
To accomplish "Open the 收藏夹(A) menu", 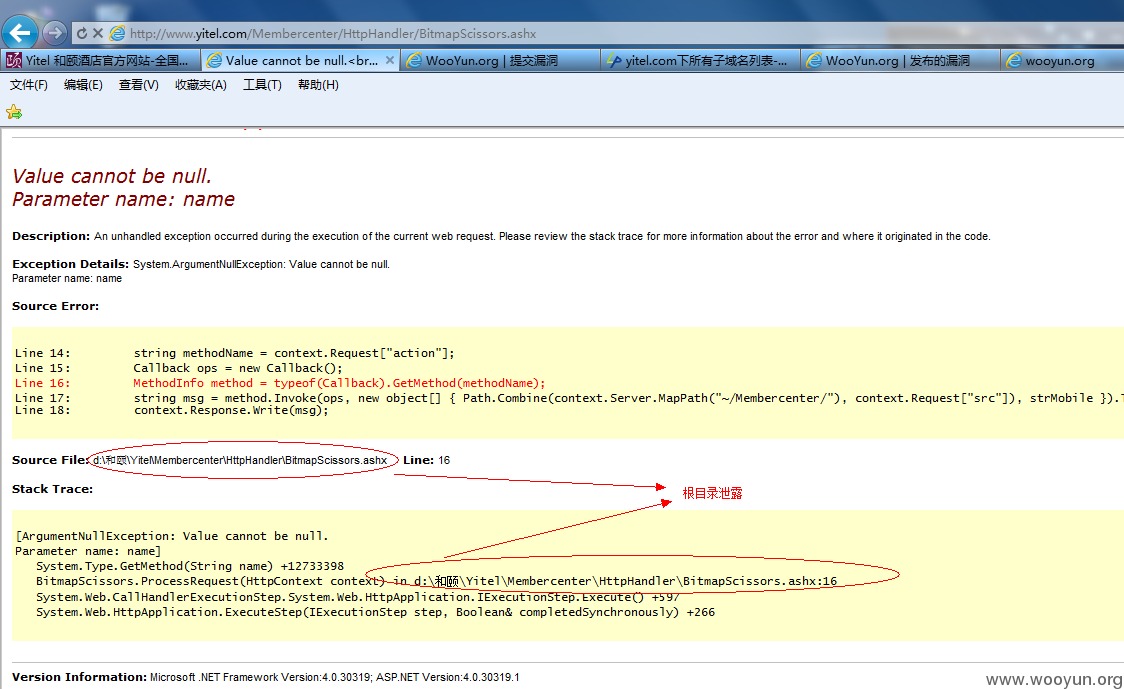I will pyautogui.click(x=201, y=85).
